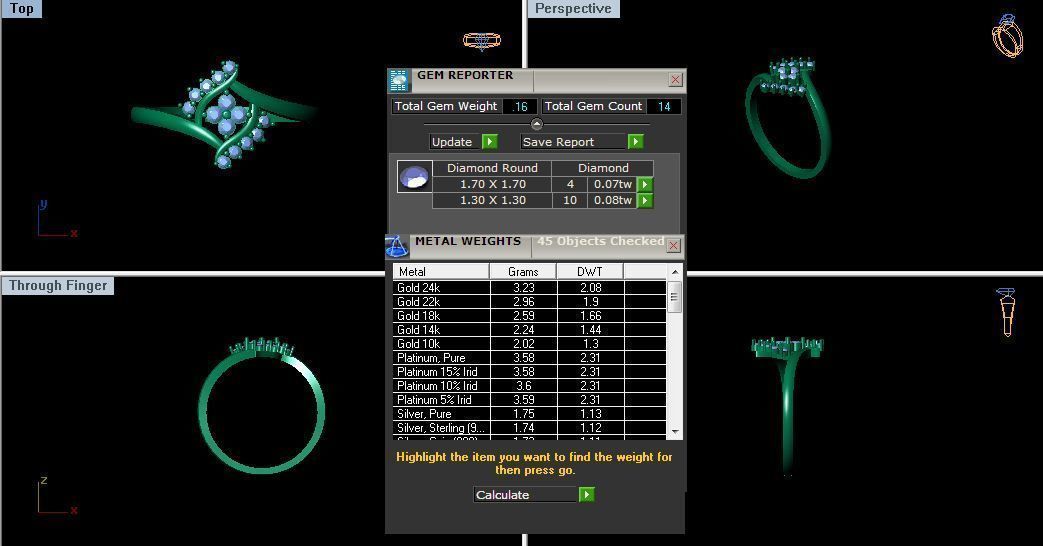Click the 3.23 grams value for Gold 24k
The height and width of the screenshot is (546, 1043).
click(x=523, y=288)
